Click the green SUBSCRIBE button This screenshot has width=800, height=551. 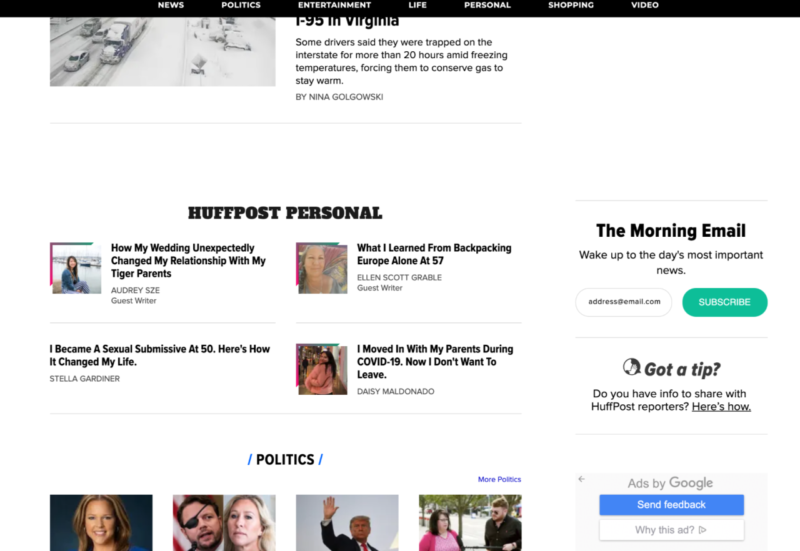pos(724,302)
